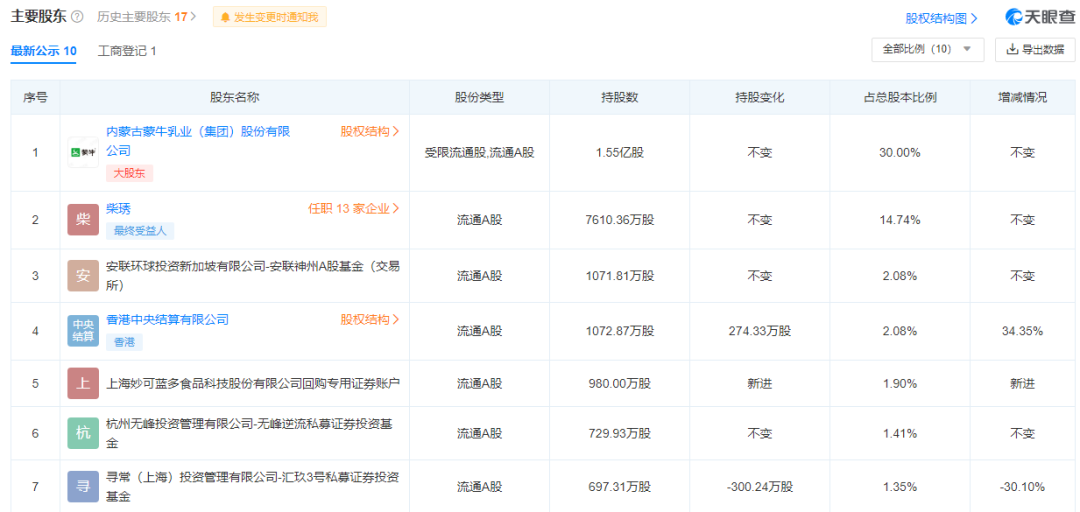Click the 最终受益人 tag

coord(140,231)
